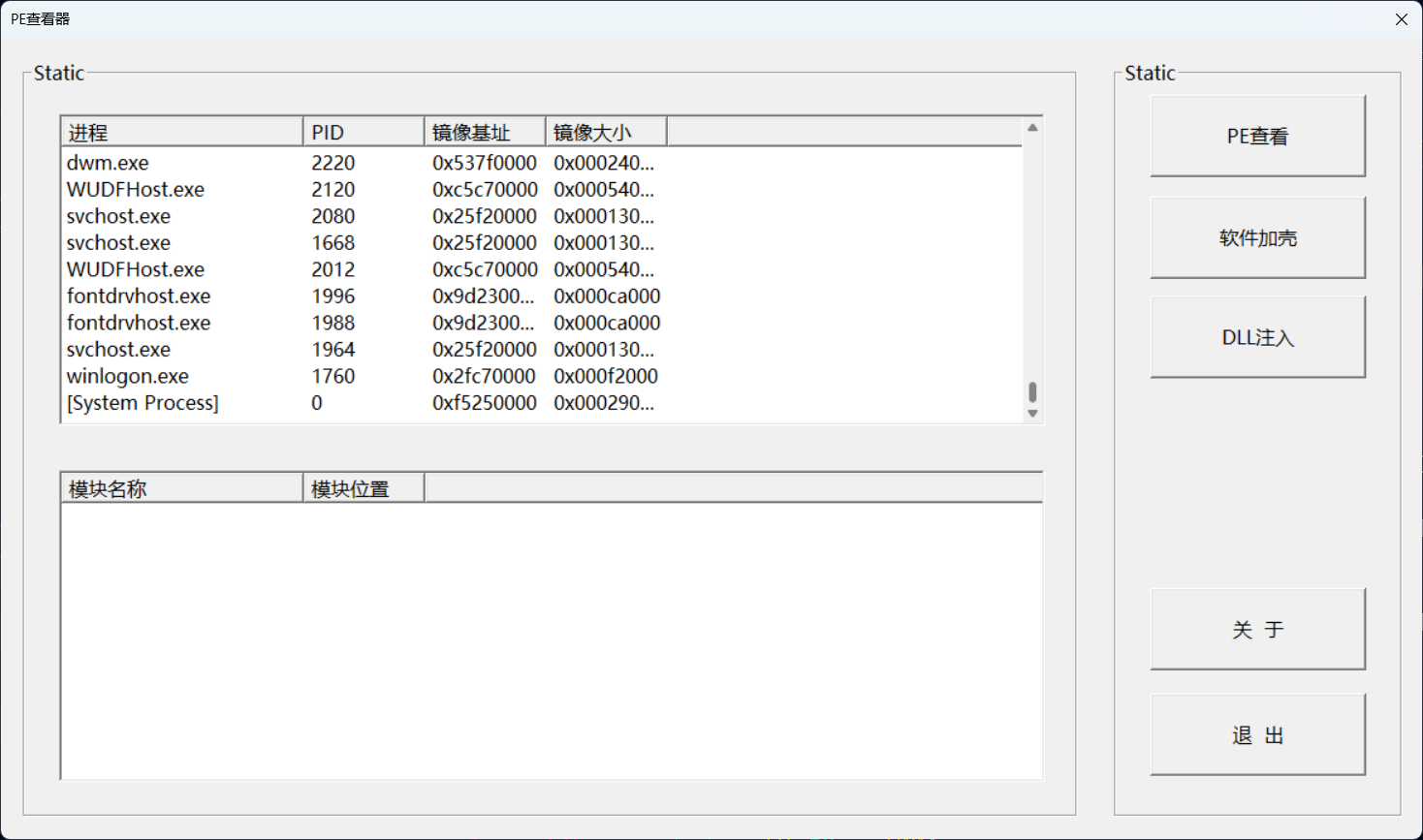Select the 镜像基址 column header
This screenshot has height=840, width=1423.
tap(485, 133)
